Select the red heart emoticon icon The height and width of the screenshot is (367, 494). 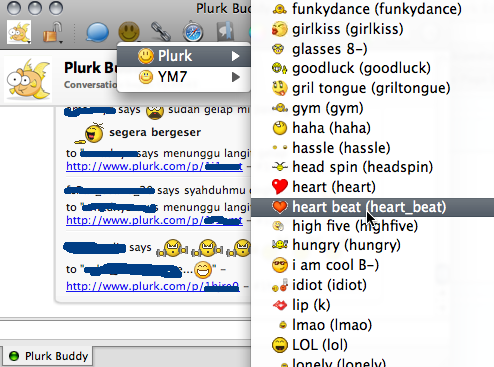tap(279, 186)
